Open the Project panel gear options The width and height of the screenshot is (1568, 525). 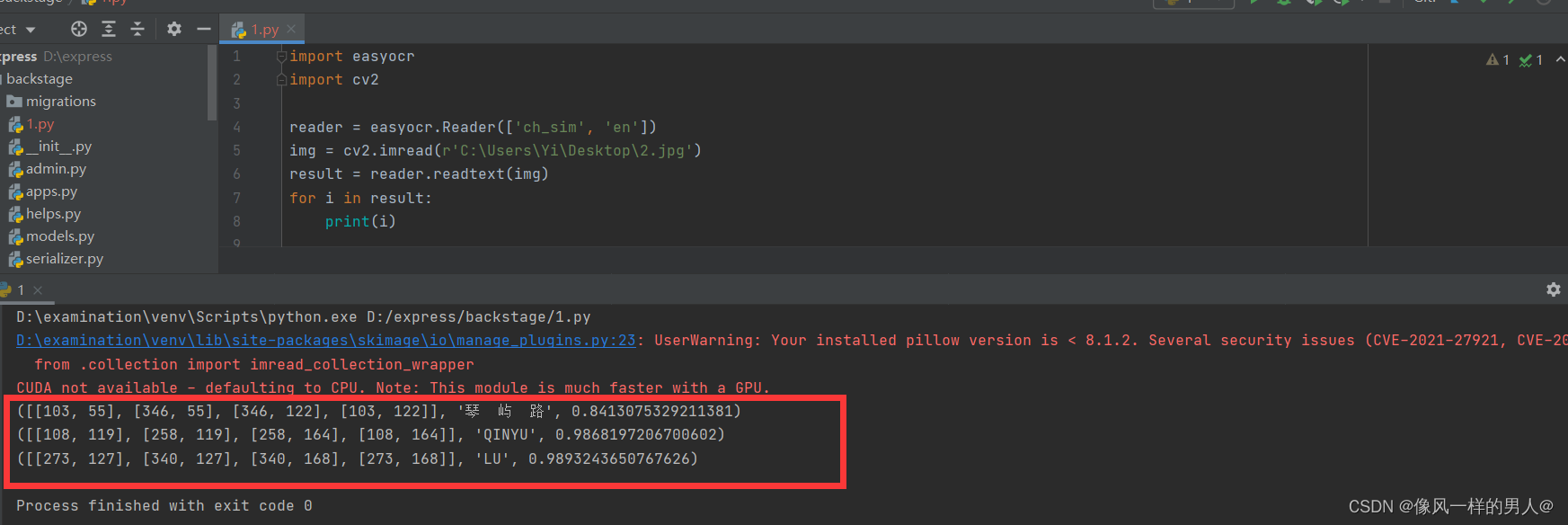click(174, 29)
